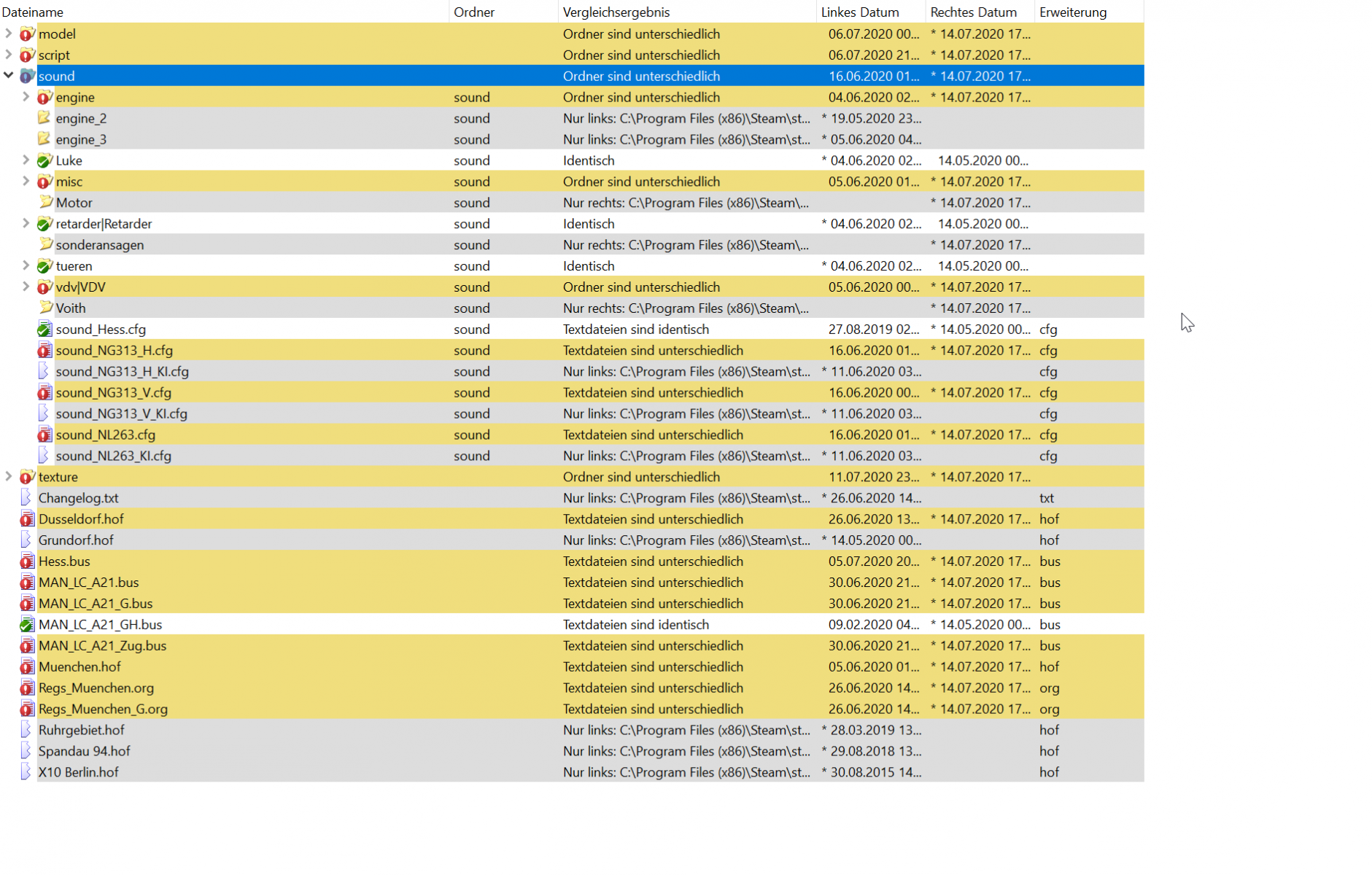Click the identical icon beside MAN_LC_A21_GH.bus
Viewport: 1372px width, 875px height.
tap(27, 625)
